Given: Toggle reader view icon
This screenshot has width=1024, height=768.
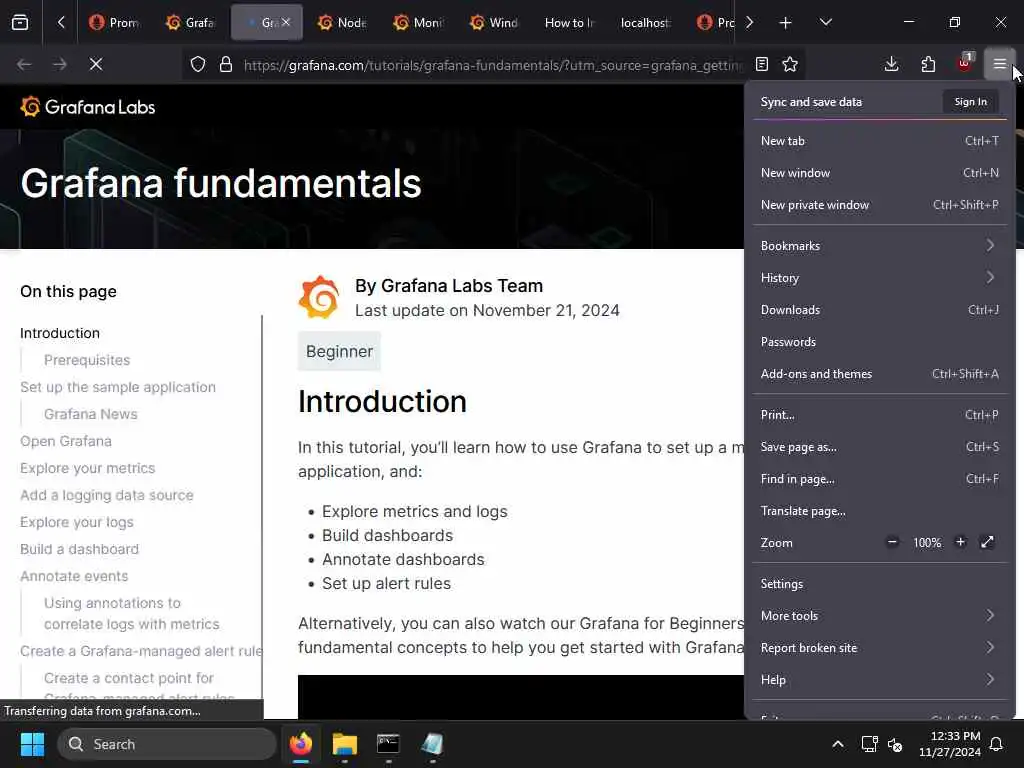Looking at the screenshot, I should (x=761, y=64).
